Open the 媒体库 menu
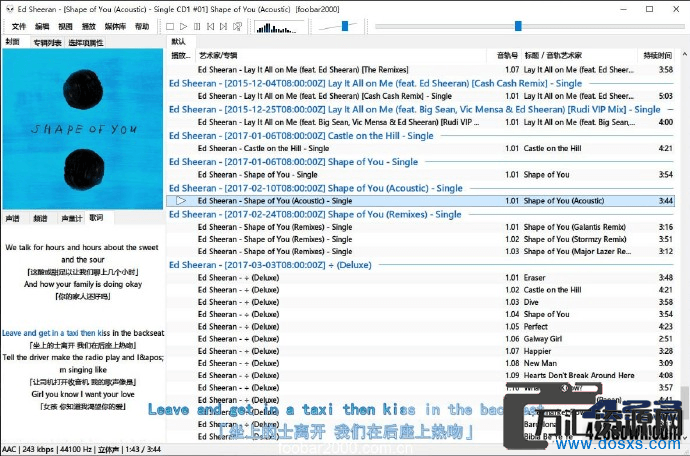This screenshot has height=456, width=690. [x=115, y=26]
